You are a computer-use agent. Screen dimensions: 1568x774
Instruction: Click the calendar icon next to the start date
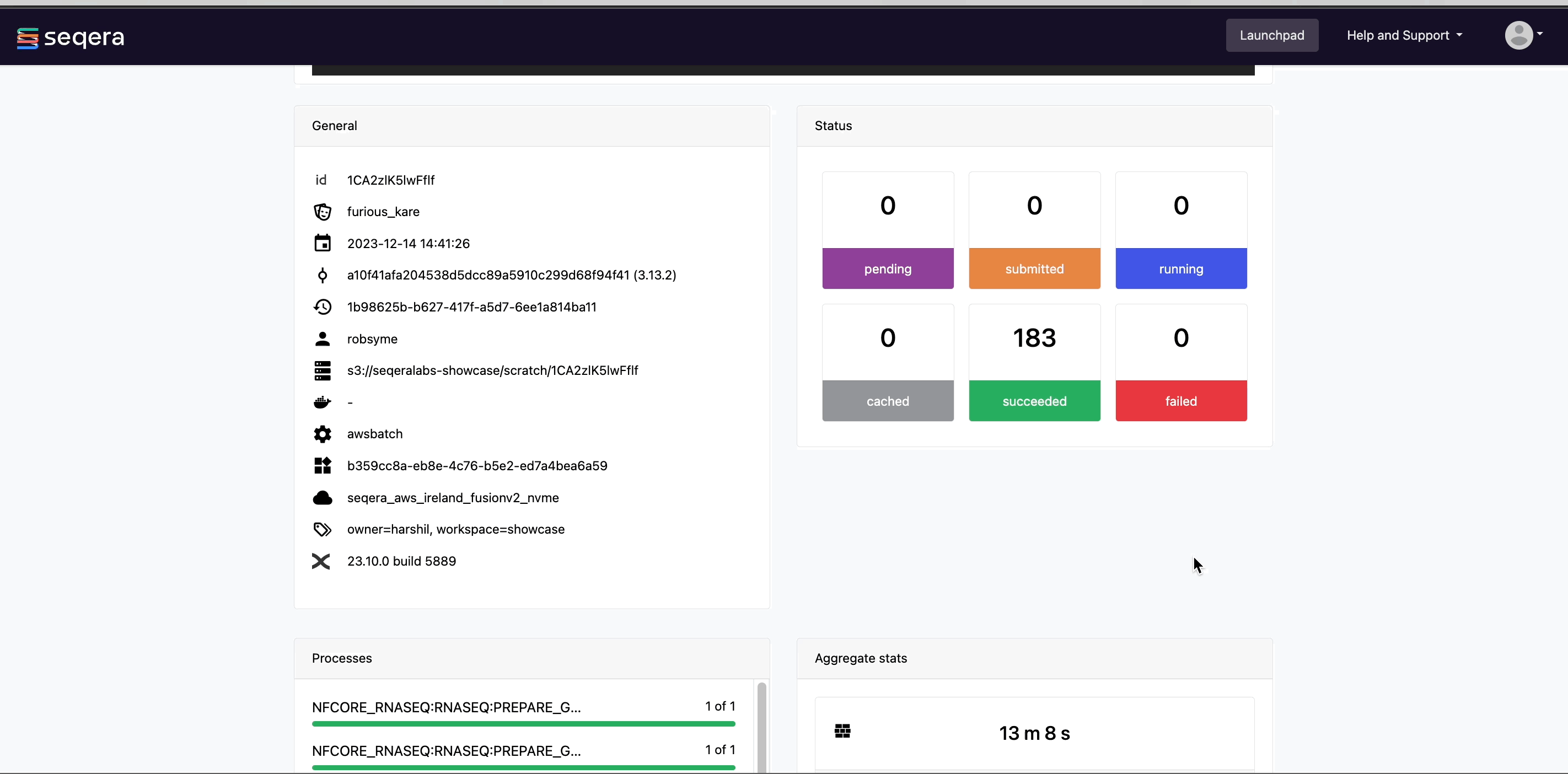point(323,243)
